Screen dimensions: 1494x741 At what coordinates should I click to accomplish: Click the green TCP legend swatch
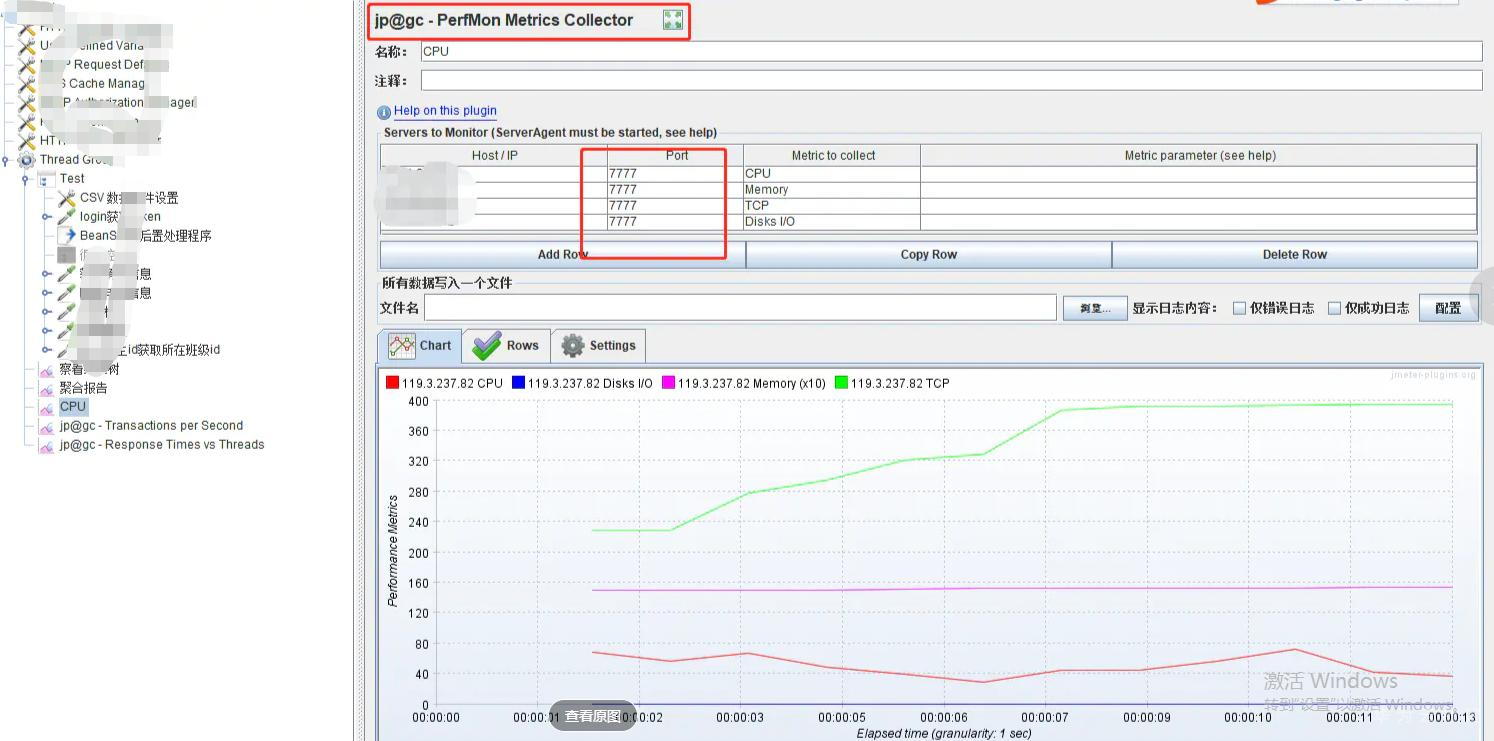pyautogui.click(x=841, y=383)
